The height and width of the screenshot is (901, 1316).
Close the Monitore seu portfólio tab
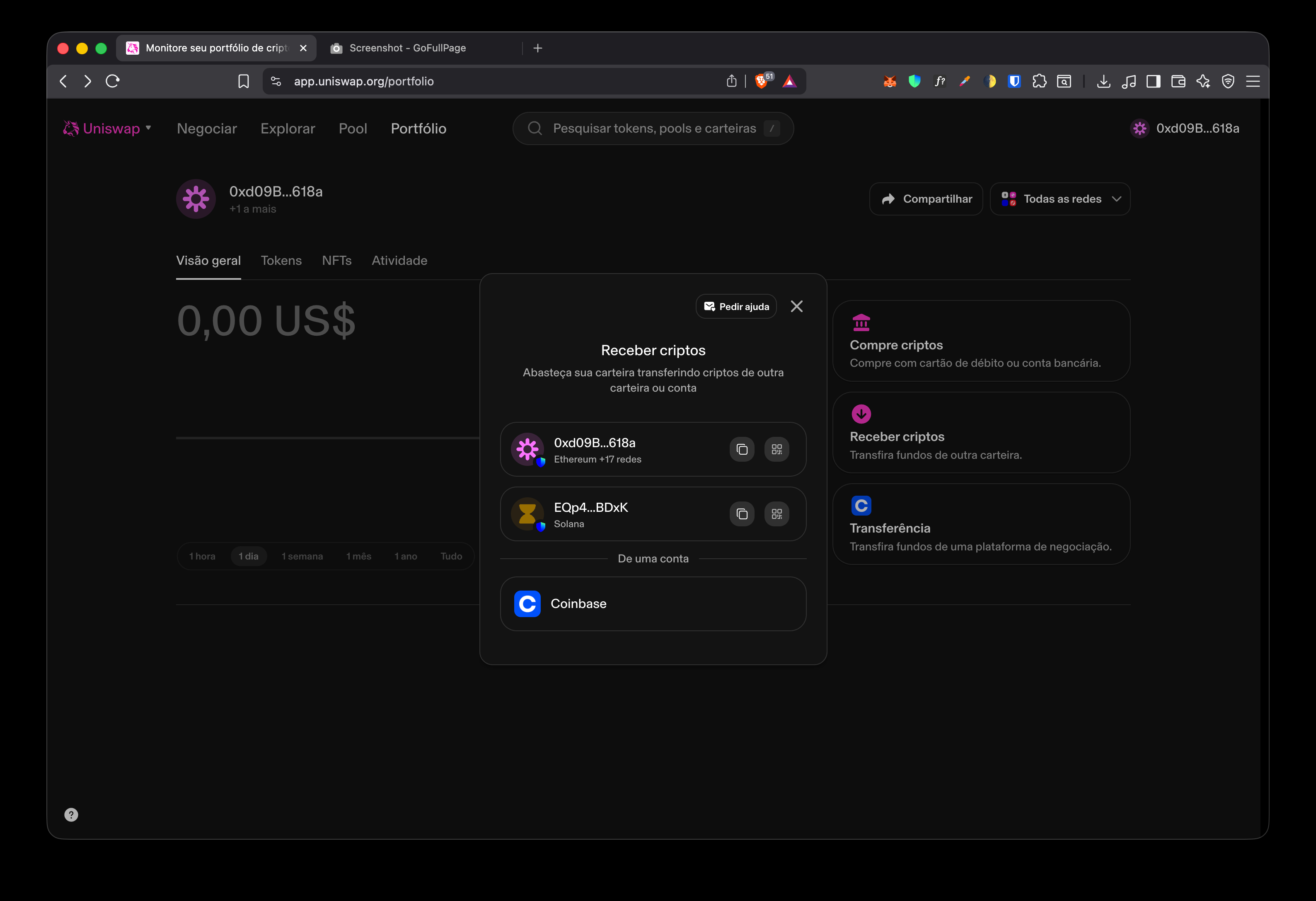[304, 48]
